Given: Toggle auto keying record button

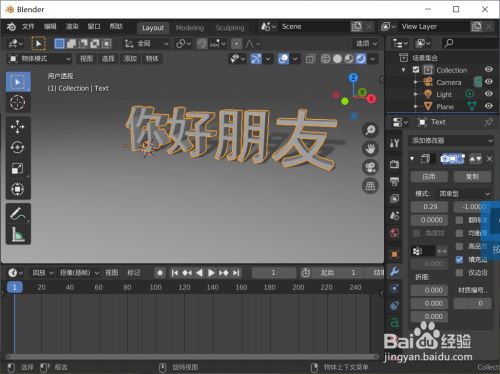Looking at the screenshot, I should (x=160, y=273).
